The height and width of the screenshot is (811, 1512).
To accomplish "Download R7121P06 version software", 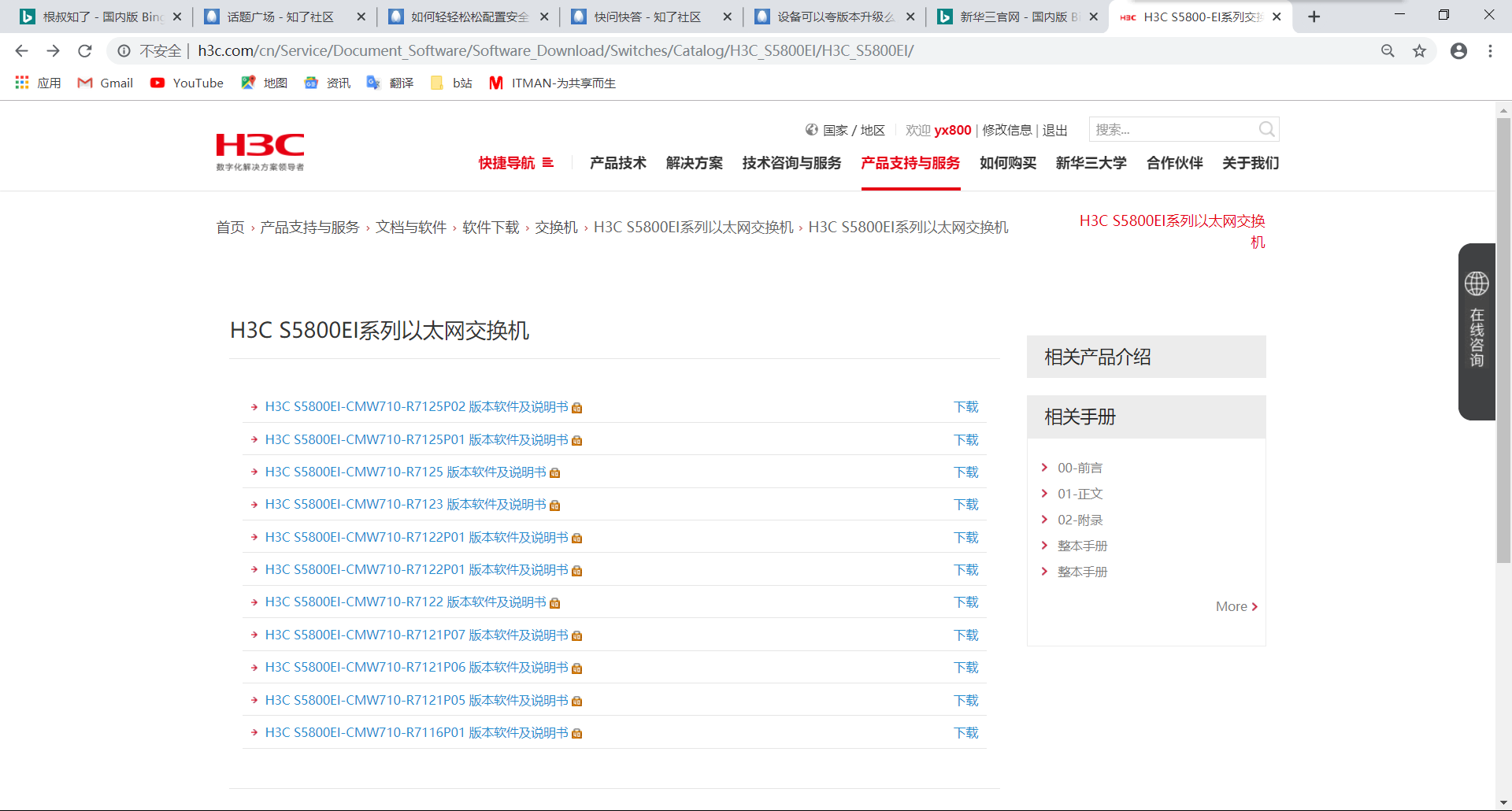I will (x=966, y=668).
